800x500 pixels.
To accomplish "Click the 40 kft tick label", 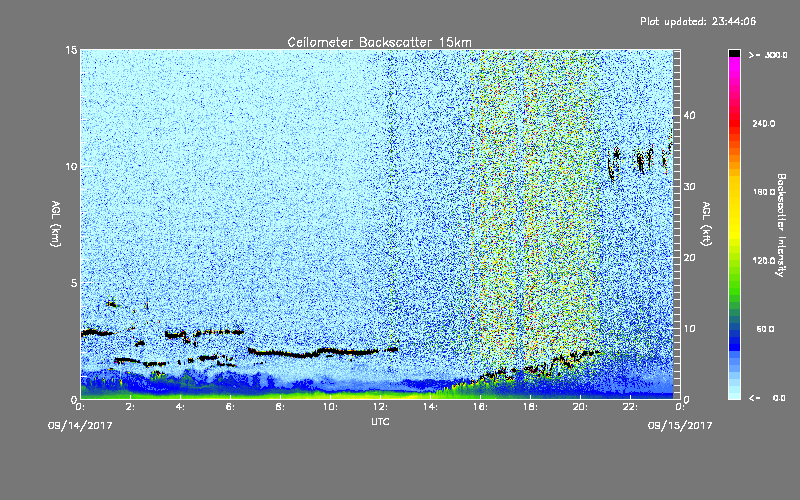I will click(x=689, y=116).
